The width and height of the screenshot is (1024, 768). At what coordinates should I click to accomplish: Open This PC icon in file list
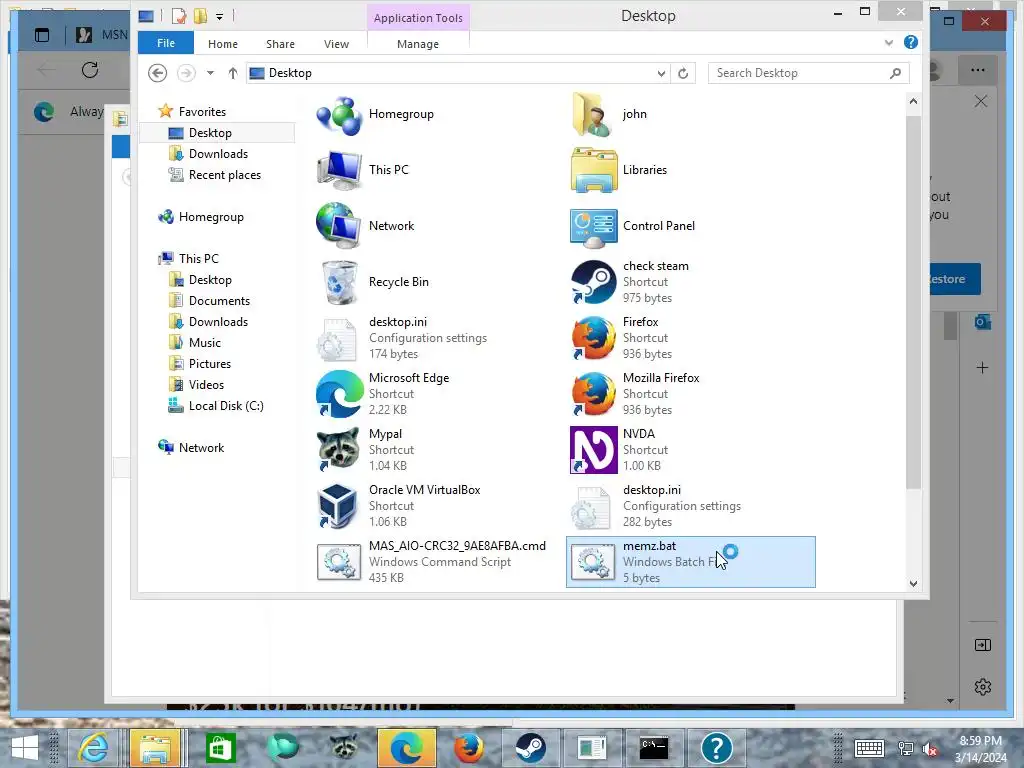click(363, 170)
